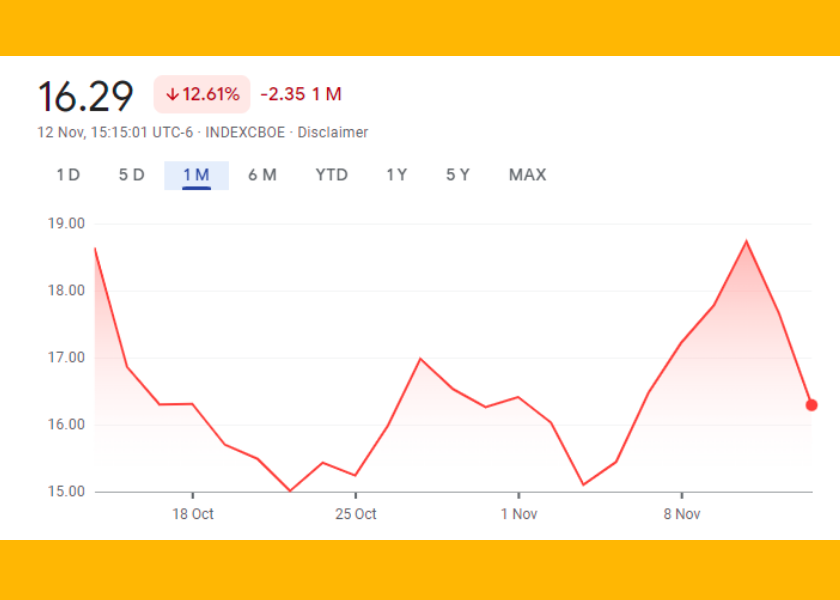Click the 17.00 y-axis label
The image size is (840, 600).
click(66, 357)
